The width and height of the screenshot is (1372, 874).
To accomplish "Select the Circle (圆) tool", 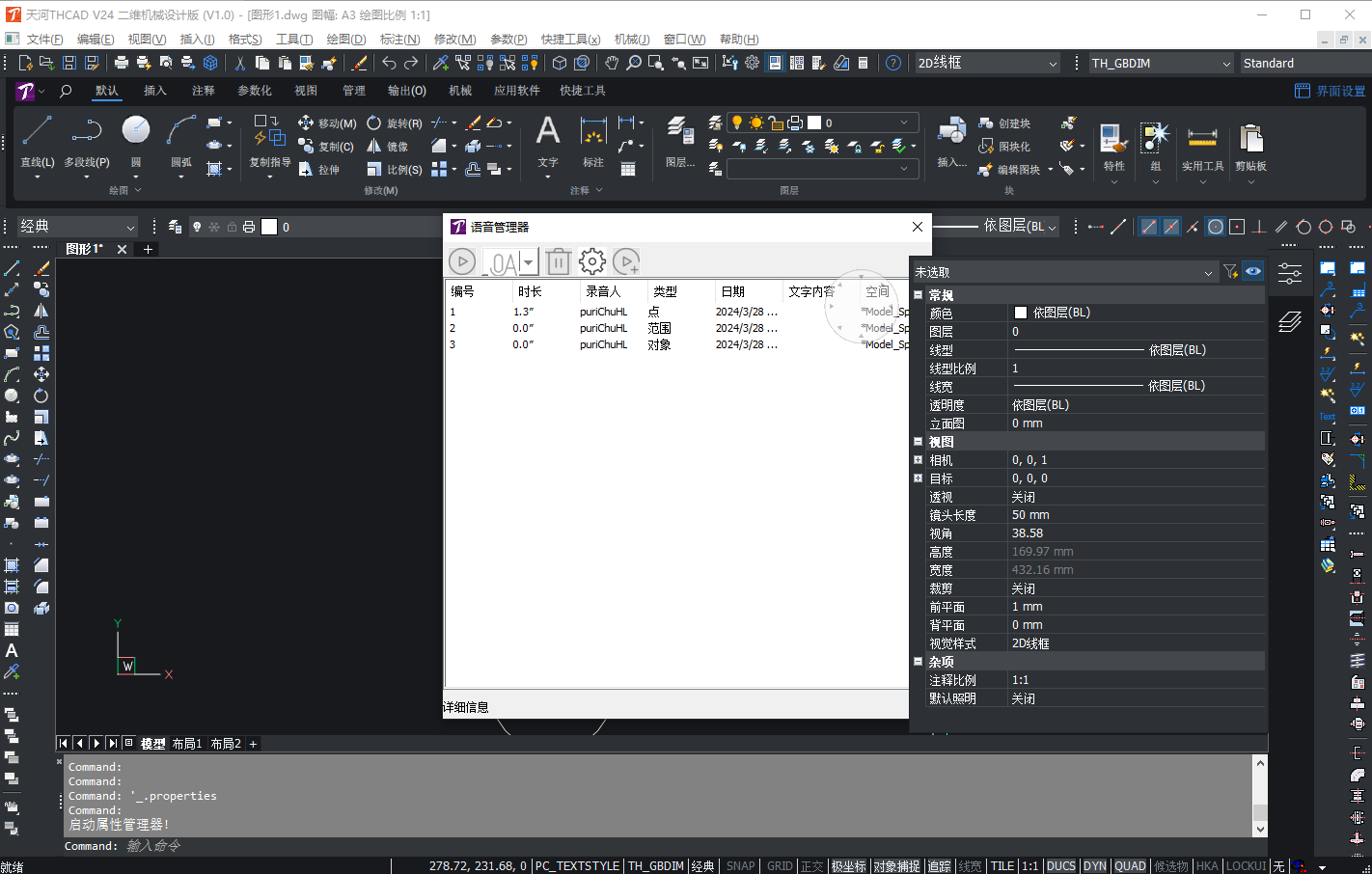I will point(136,141).
